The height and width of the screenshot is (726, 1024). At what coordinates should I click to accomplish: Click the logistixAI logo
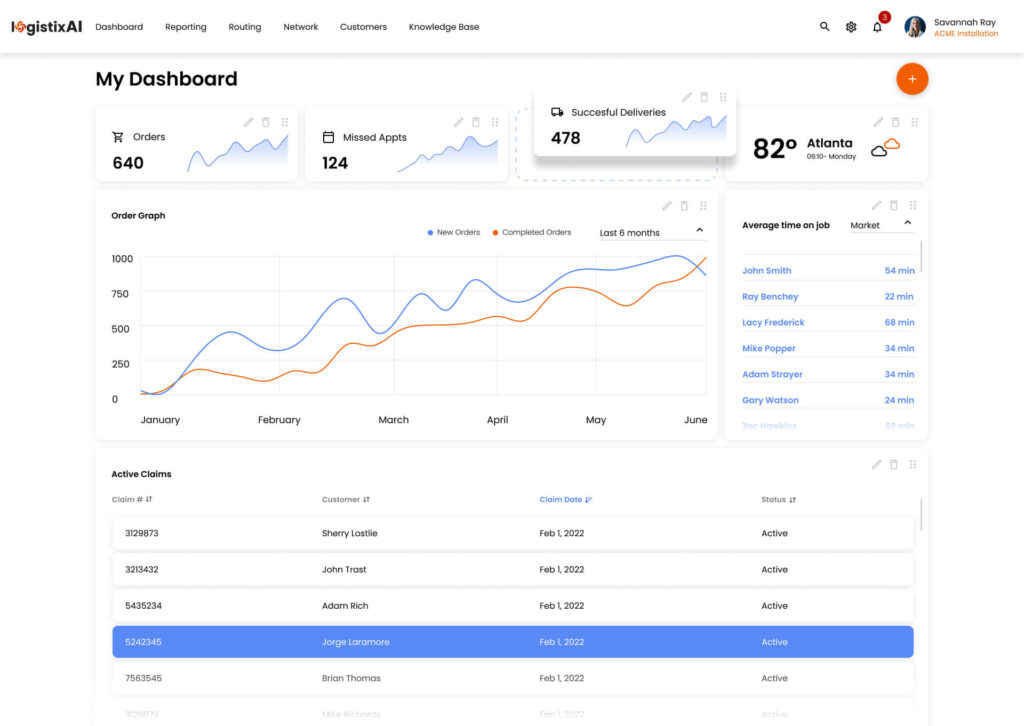[x=46, y=27]
